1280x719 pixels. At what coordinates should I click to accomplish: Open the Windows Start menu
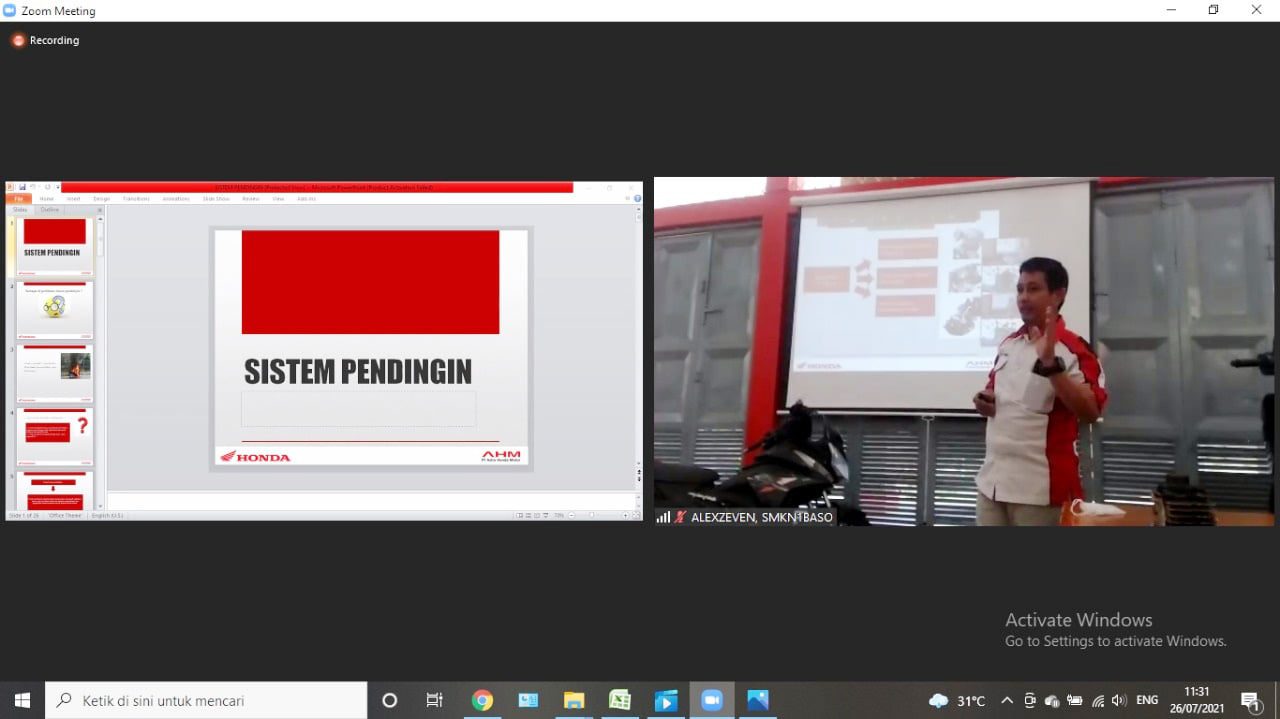[22, 700]
